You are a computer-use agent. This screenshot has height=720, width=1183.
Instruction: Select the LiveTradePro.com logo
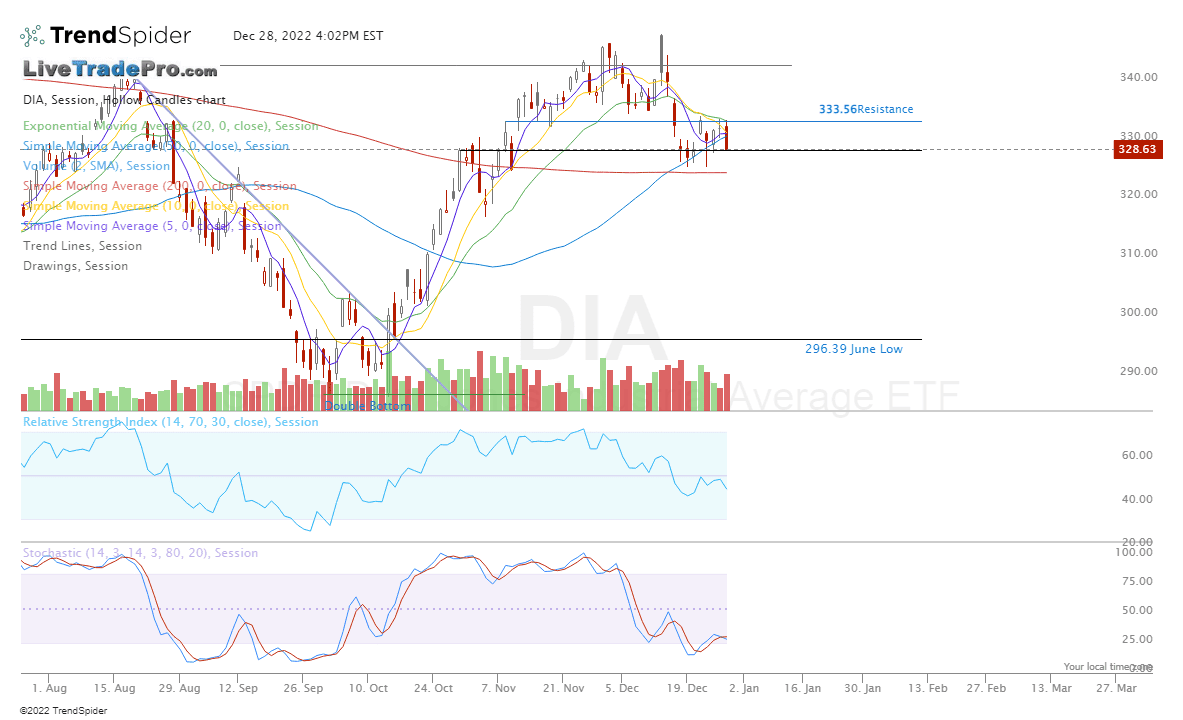click(118, 71)
